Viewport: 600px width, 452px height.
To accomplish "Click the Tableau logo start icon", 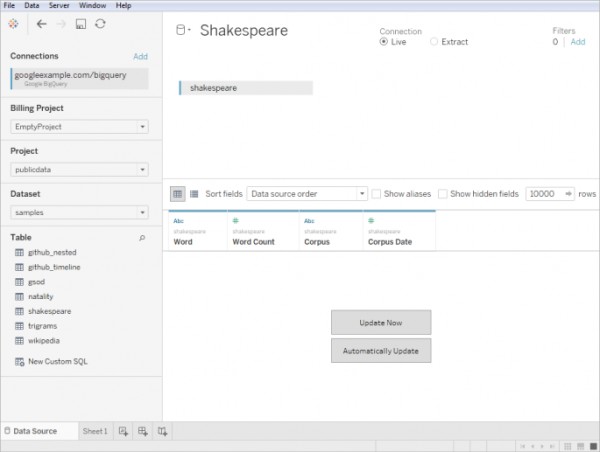I will point(13,24).
